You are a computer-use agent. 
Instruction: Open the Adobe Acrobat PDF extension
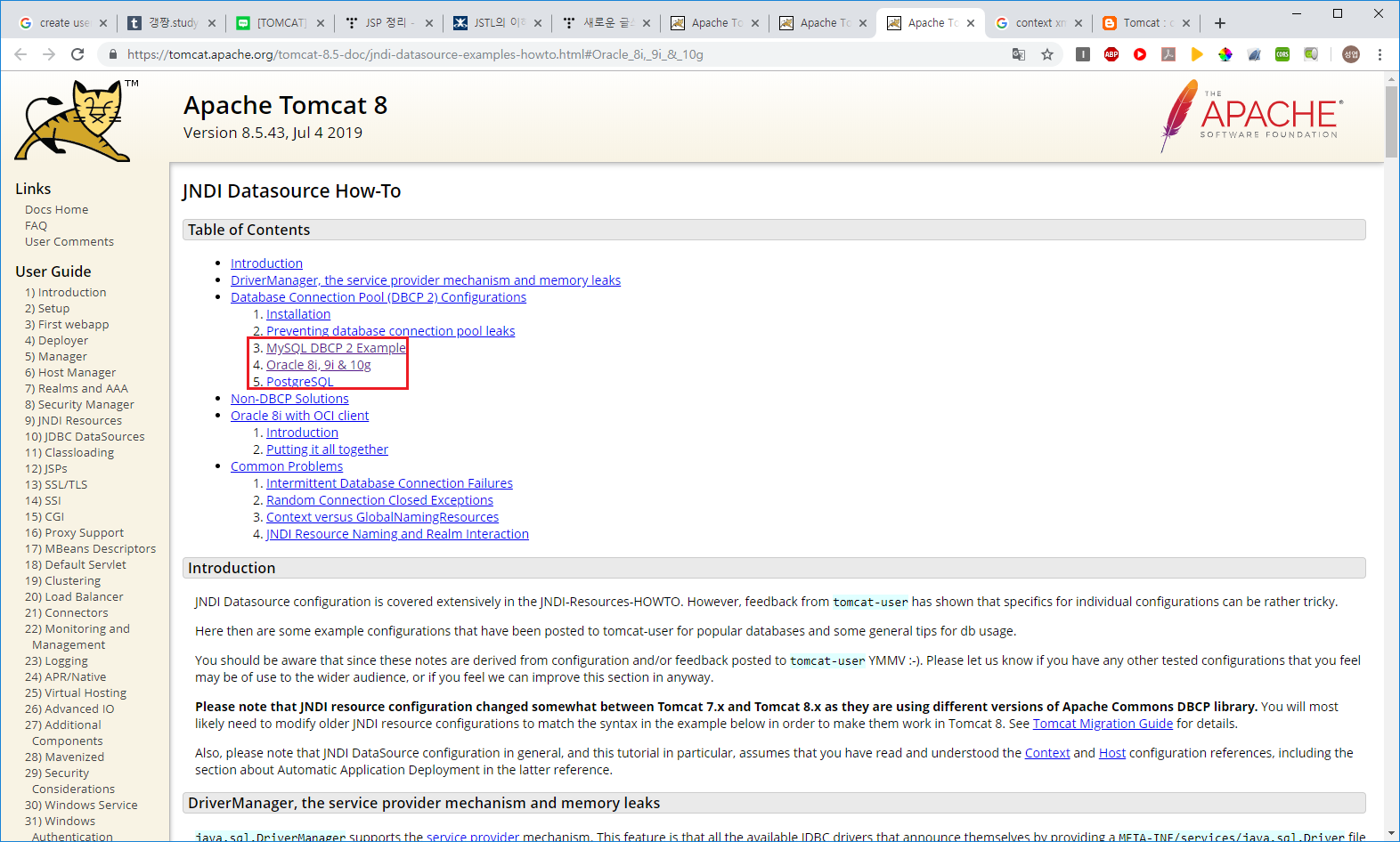coord(1168,54)
